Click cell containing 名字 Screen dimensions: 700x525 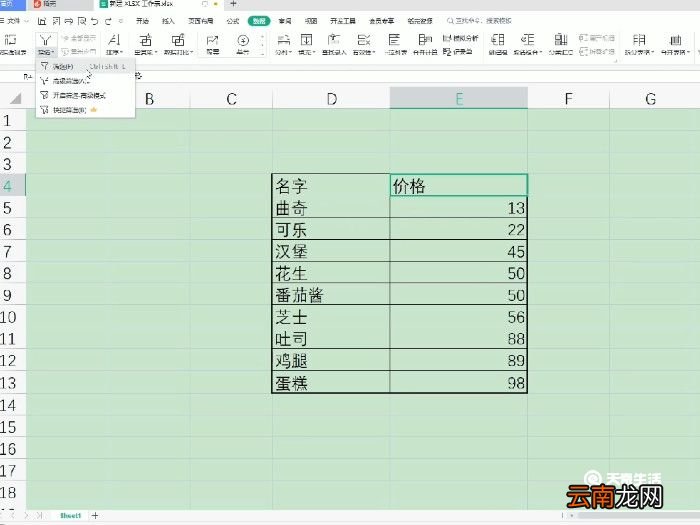(x=331, y=185)
